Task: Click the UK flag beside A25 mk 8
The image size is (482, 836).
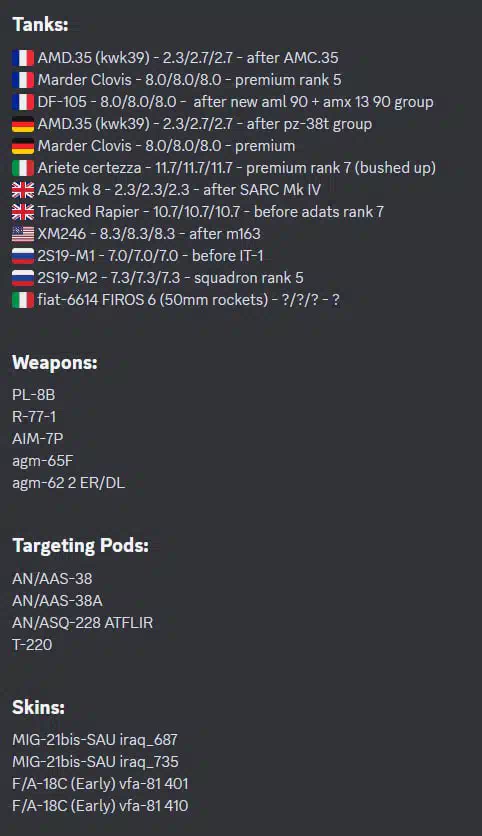Action: pos(23,190)
